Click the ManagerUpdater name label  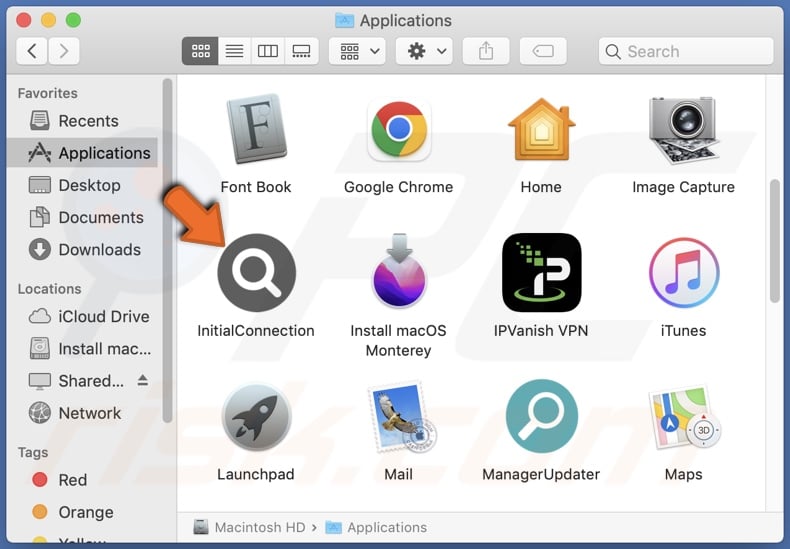(x=541, y=474)
